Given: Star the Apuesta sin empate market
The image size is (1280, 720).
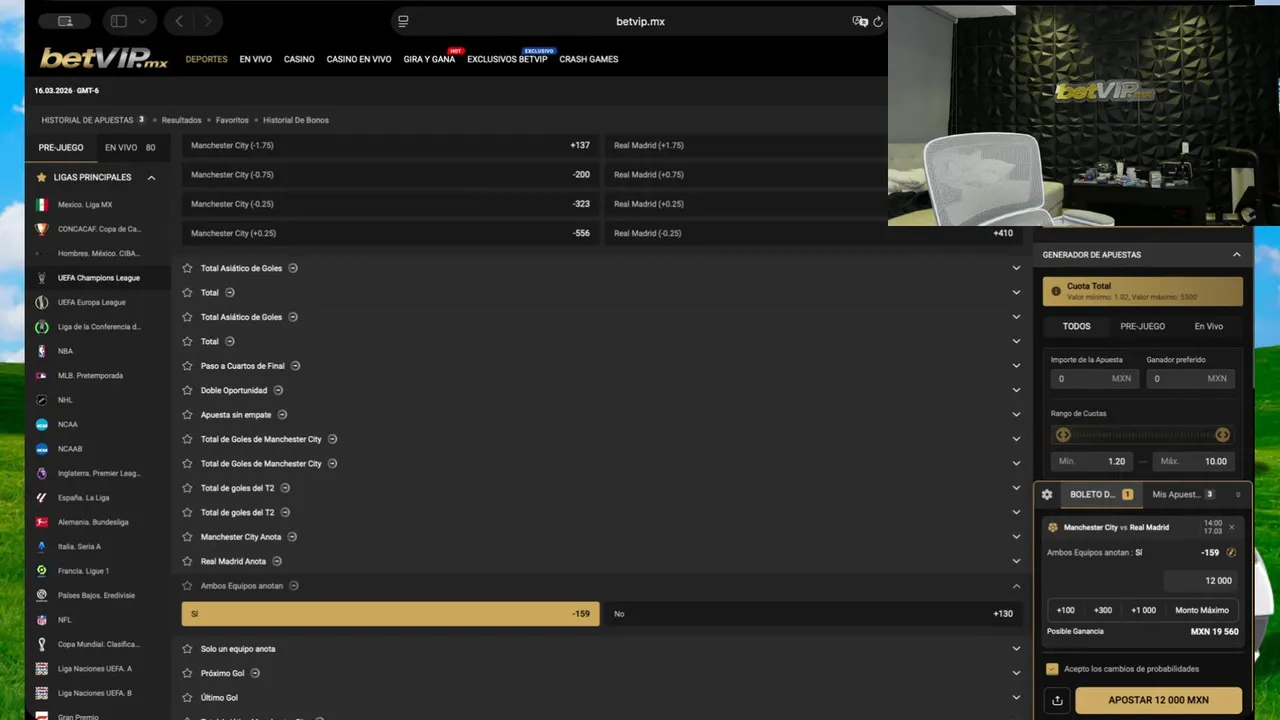Looking at the screenshot, I should (187, 415).
